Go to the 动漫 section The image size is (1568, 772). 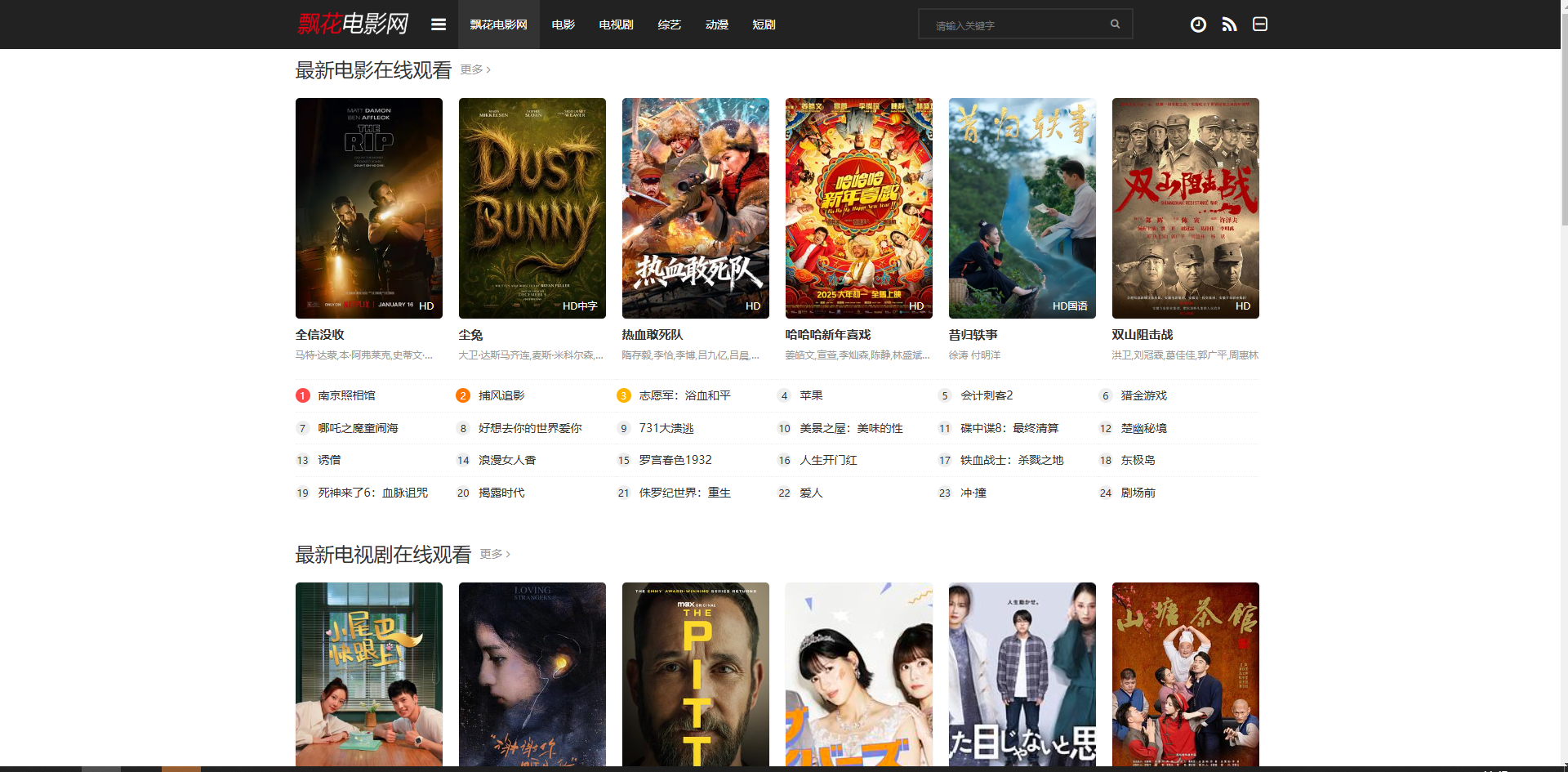coord(716,25)
